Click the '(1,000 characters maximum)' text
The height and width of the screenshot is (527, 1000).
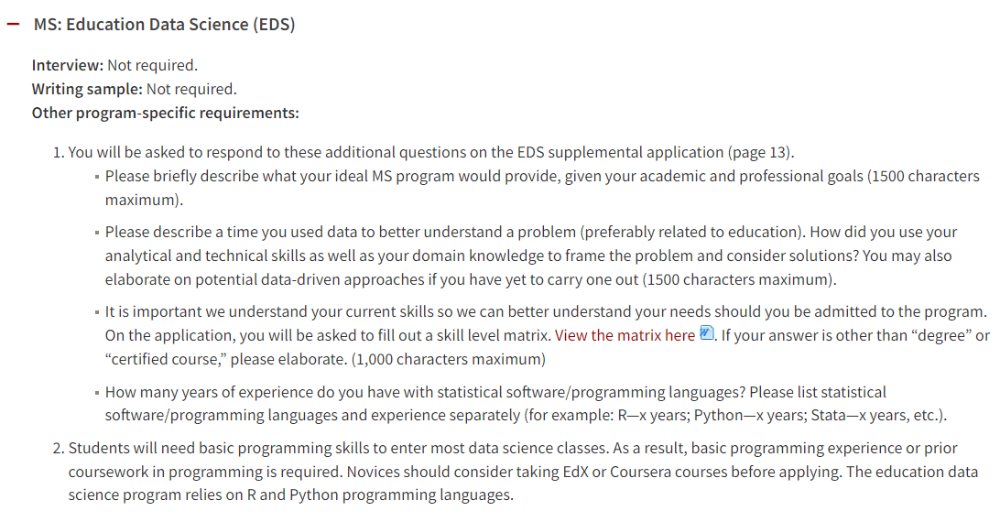[x=448, y=359]
